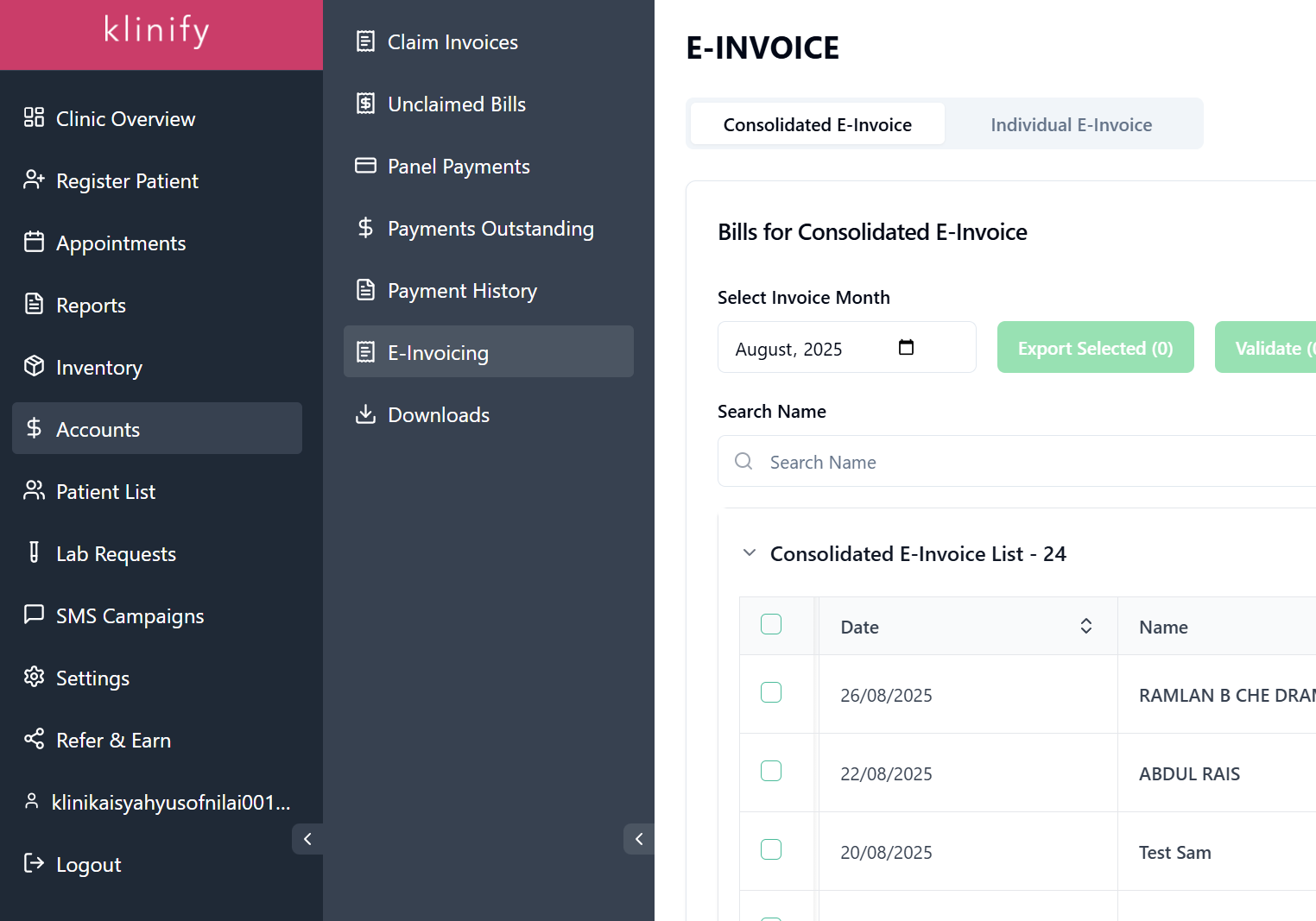Click the Downloads arrow icon
This screenshot has height=921, width=1316.
365,414
